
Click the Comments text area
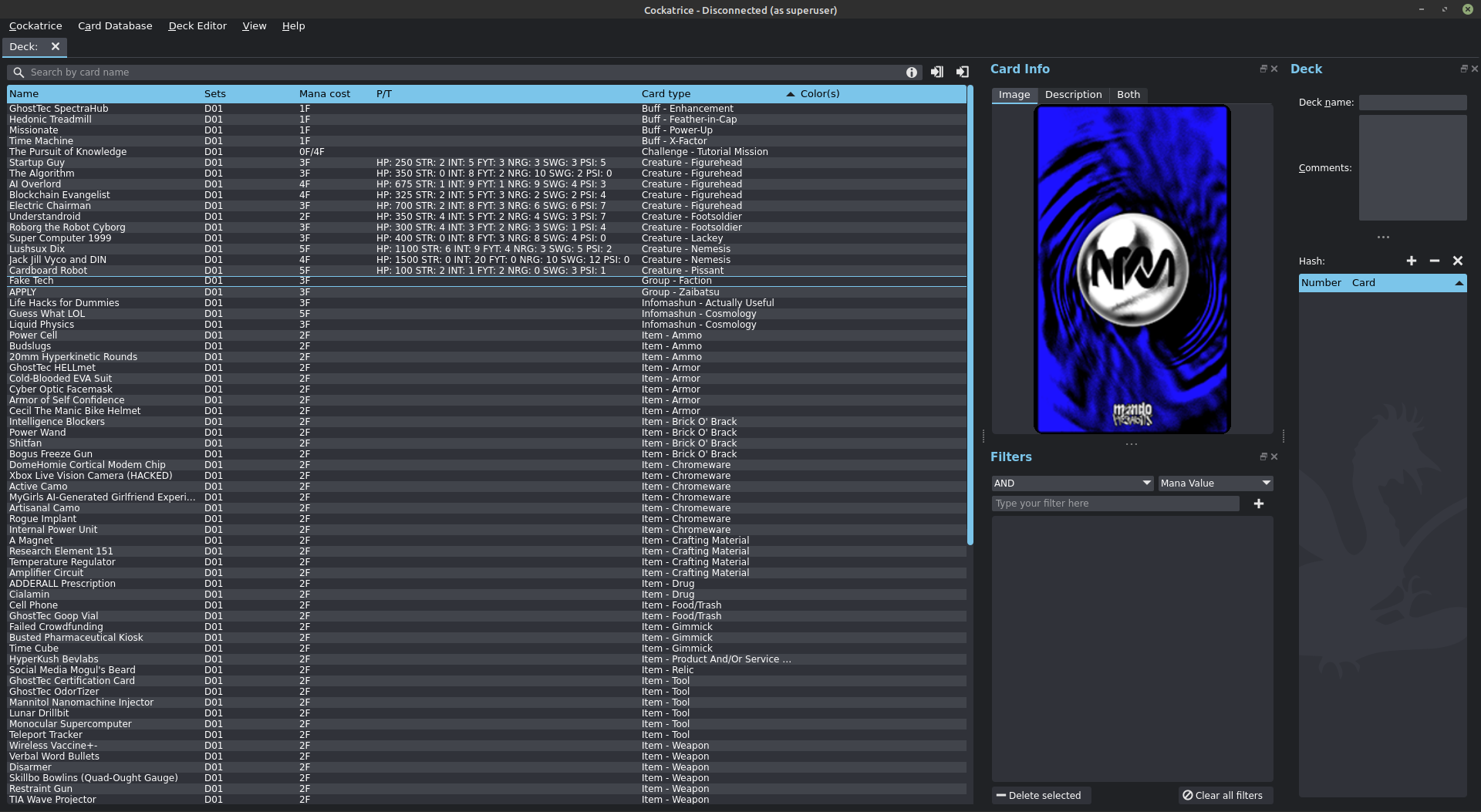tap(1412, 168)
